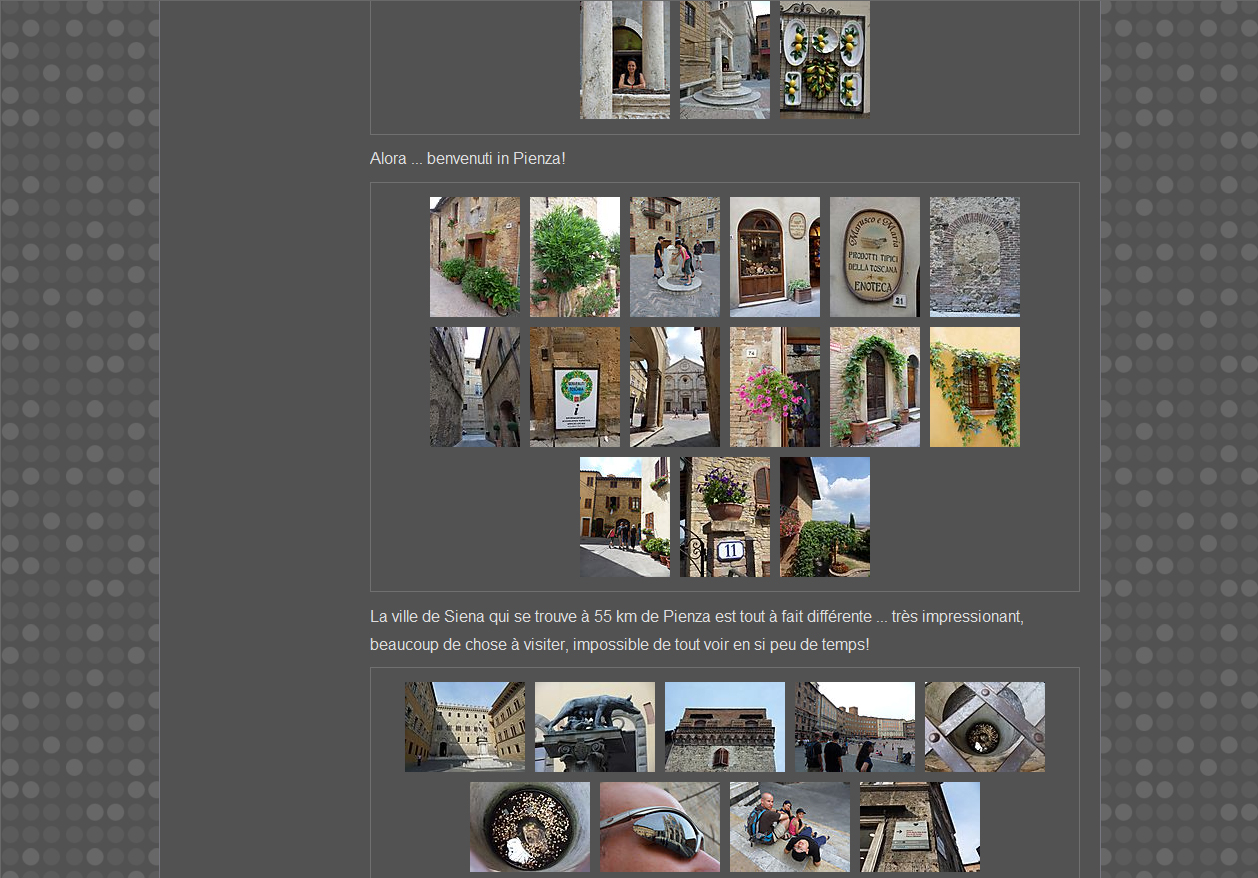The width and height of the screenshot is (1258, 878).
Task: Open the pink hanging flowers photo
Action: coord(775,387)
